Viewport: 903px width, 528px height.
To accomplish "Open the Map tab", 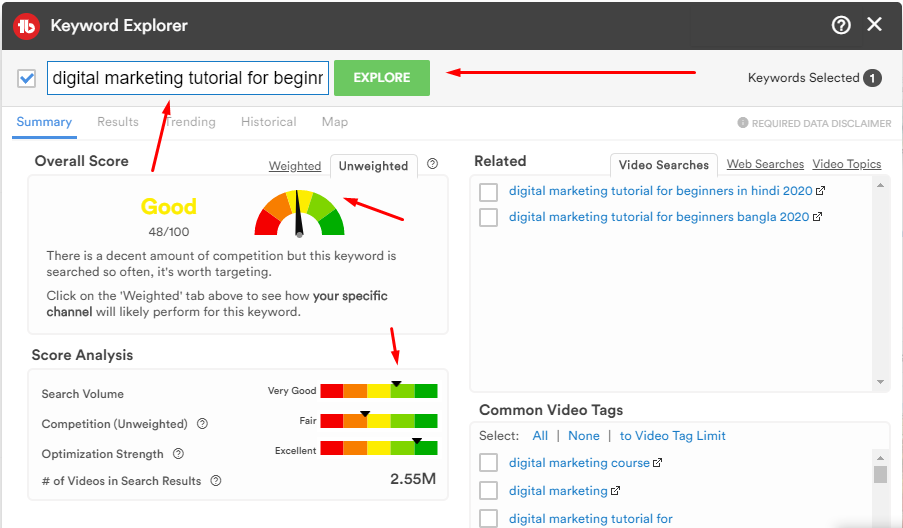I will [x=335, y=122].
